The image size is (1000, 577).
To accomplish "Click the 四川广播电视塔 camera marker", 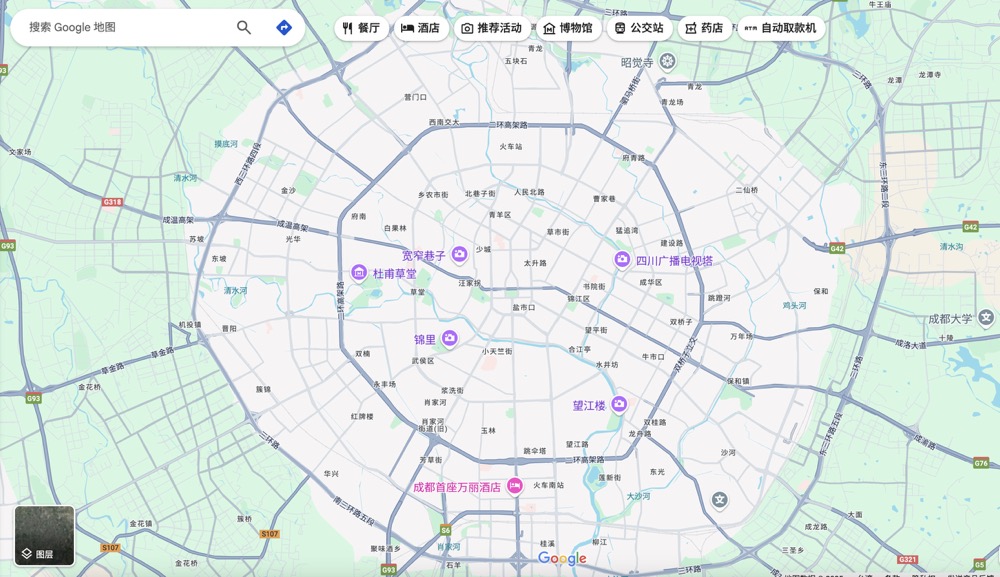I will pyautogui.click(x=622, y=259).
